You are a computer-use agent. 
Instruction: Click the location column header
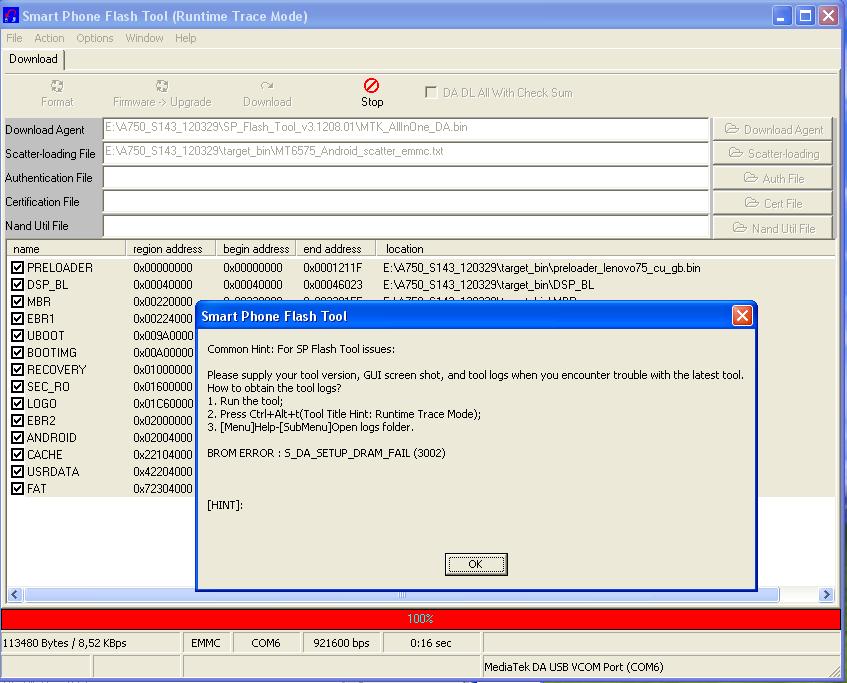click(x=605, y=249)
